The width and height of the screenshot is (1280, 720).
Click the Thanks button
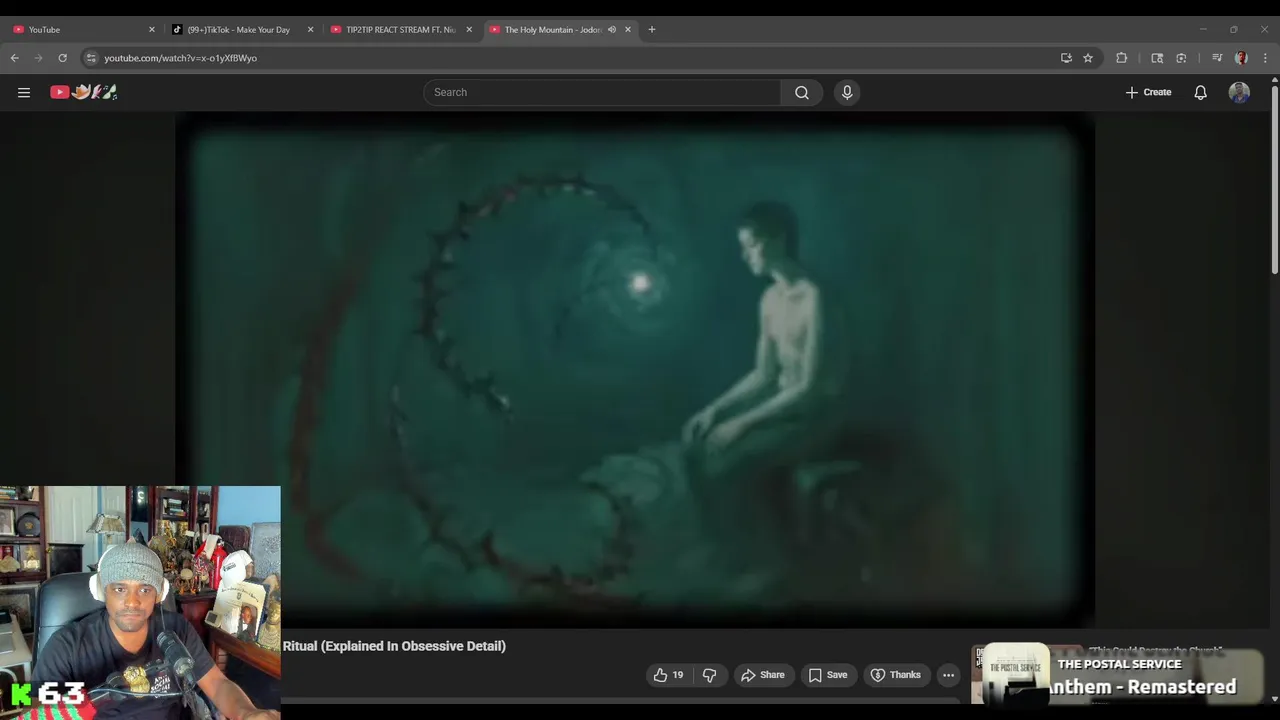click(896, 675)
